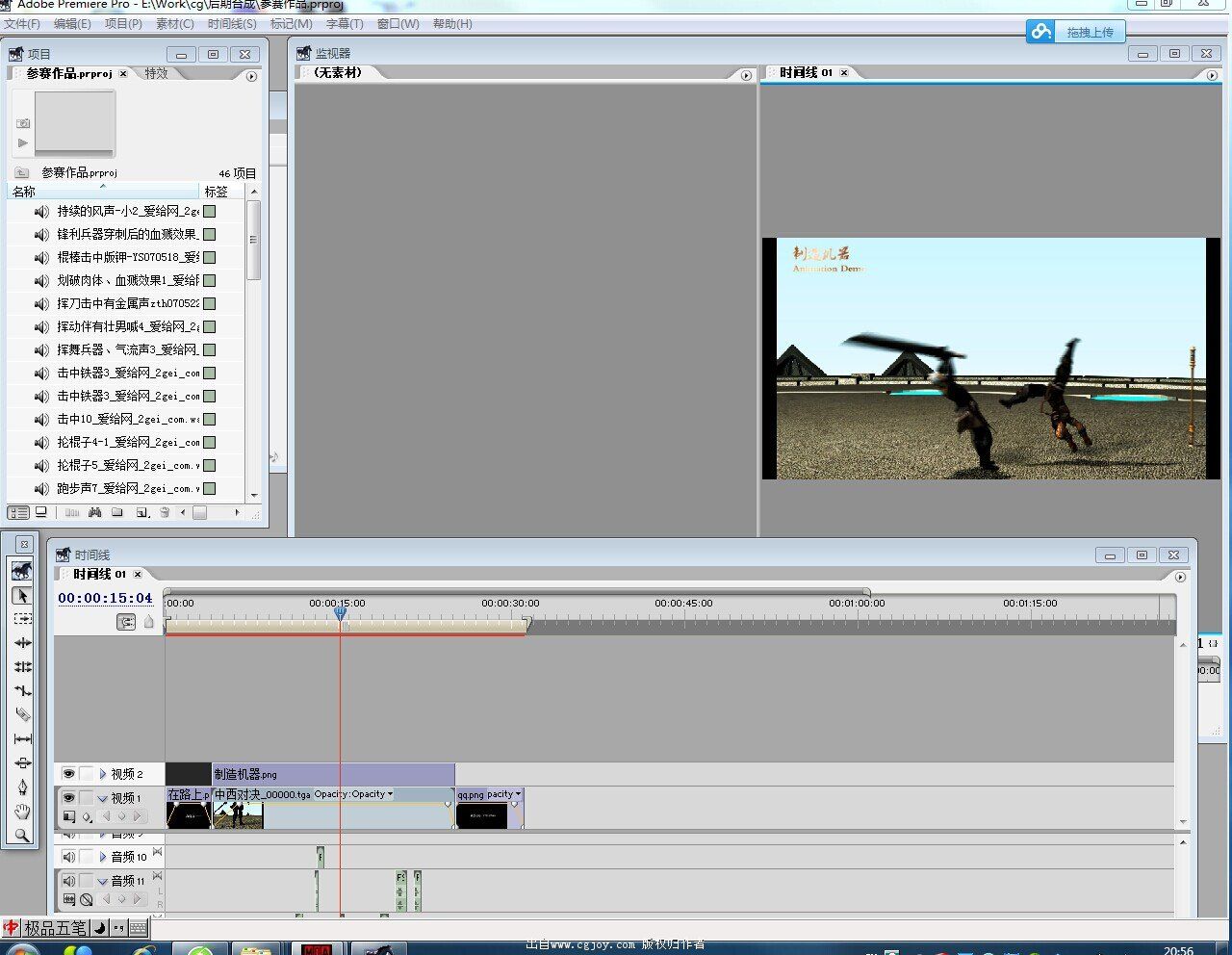
Task: Click the parent folder icon beside 参赛作品.prproj
Action: coord(21,172)
